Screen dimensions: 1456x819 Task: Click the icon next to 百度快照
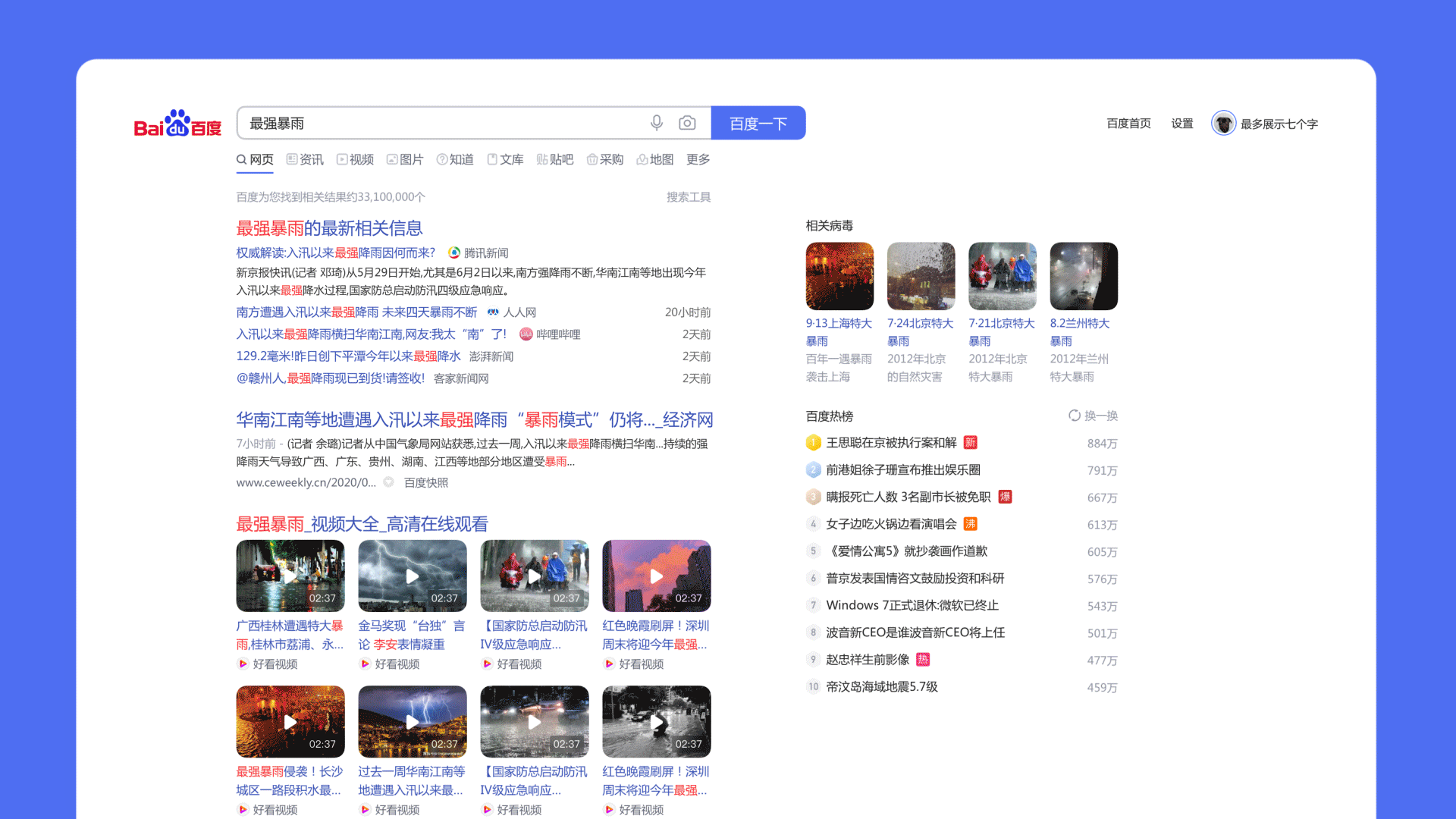(x=389, y=482)
